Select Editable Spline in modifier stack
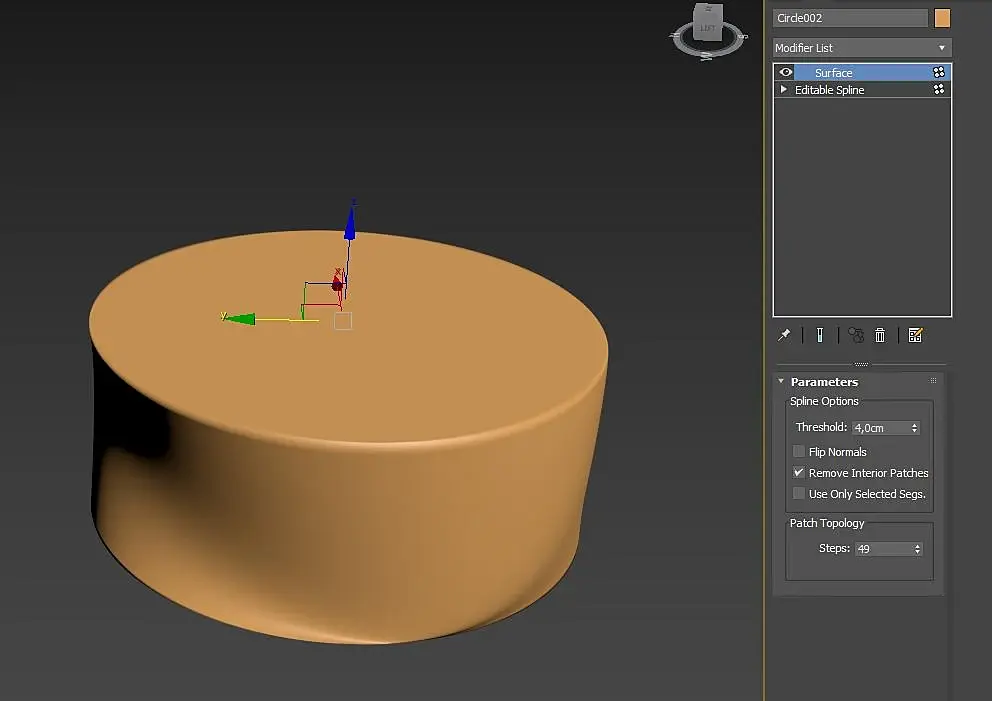The height and width of the screenshot is (701, 992). 830,90
